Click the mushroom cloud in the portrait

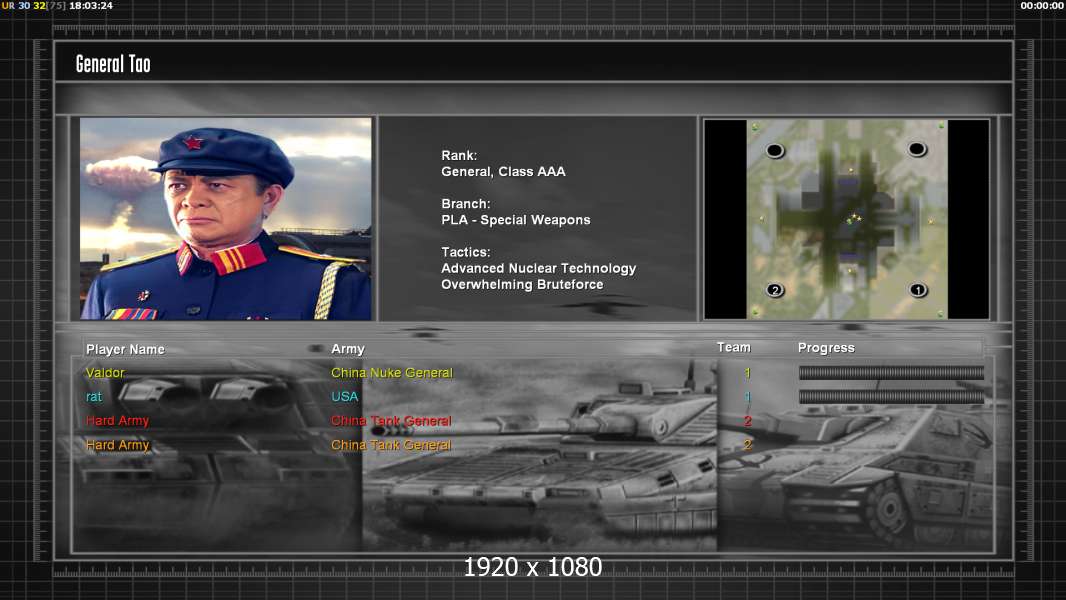122,173
